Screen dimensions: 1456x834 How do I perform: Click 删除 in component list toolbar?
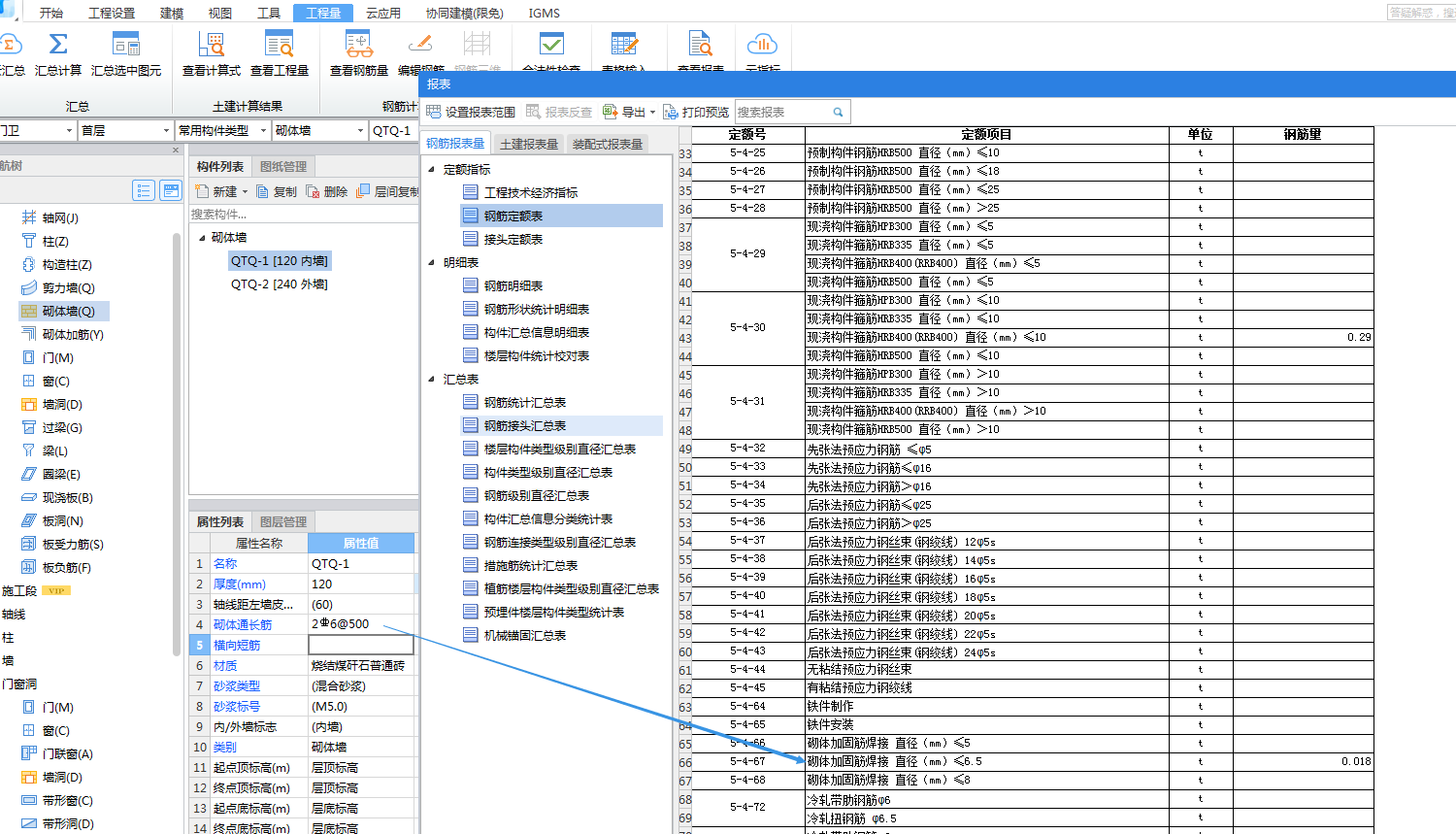327,192
